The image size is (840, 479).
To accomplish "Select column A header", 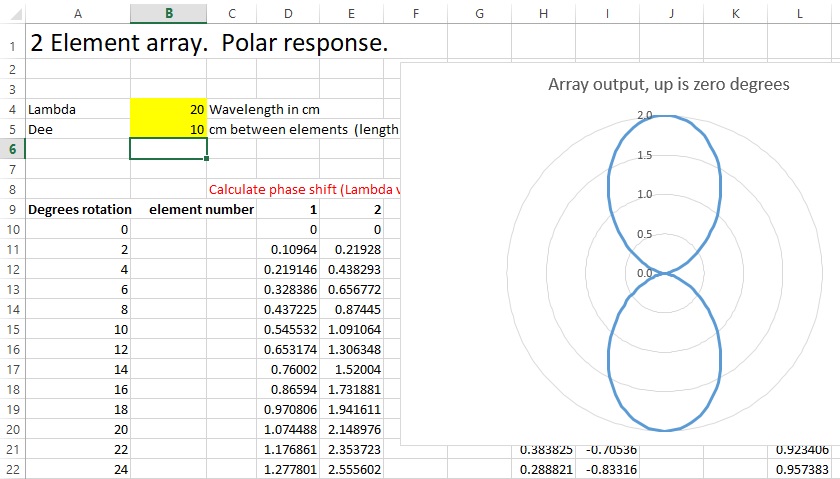I will 78,14.
